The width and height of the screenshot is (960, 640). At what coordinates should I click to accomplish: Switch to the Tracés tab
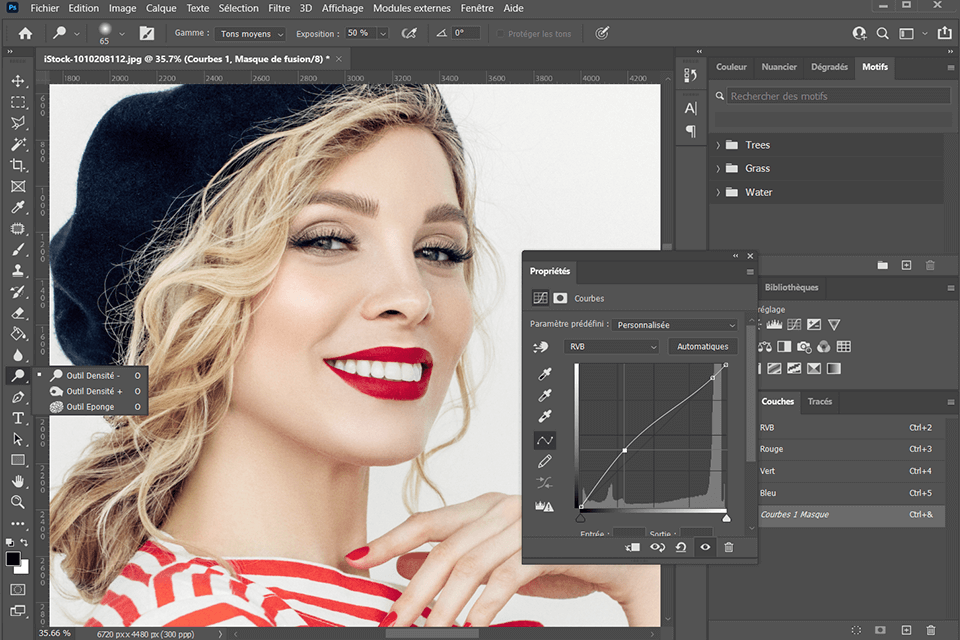coord(820,401)
